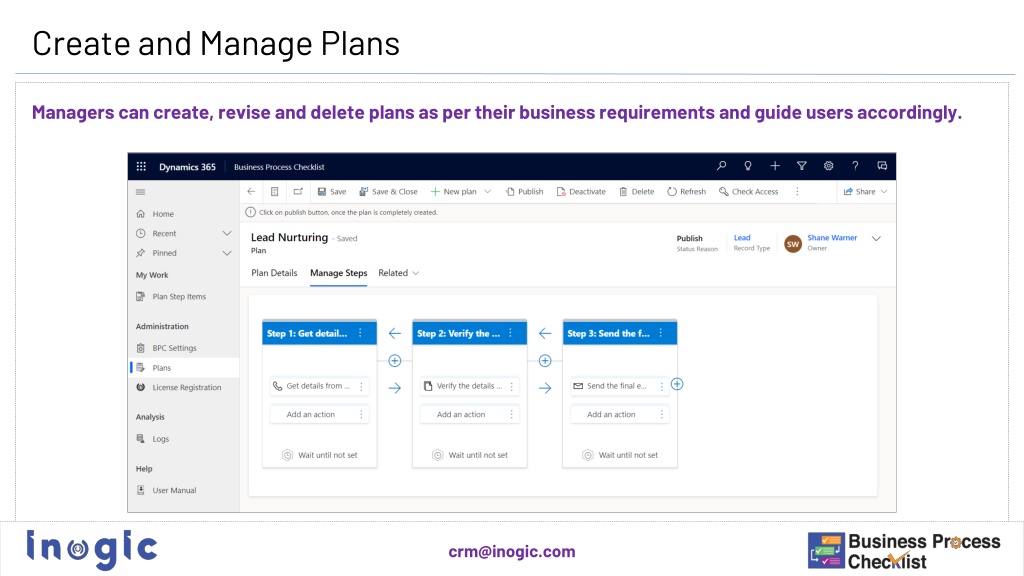The width and height of the screenshot is (1024, 576).
Task: Refresh the plan form
Action: (x=686, y=191)
